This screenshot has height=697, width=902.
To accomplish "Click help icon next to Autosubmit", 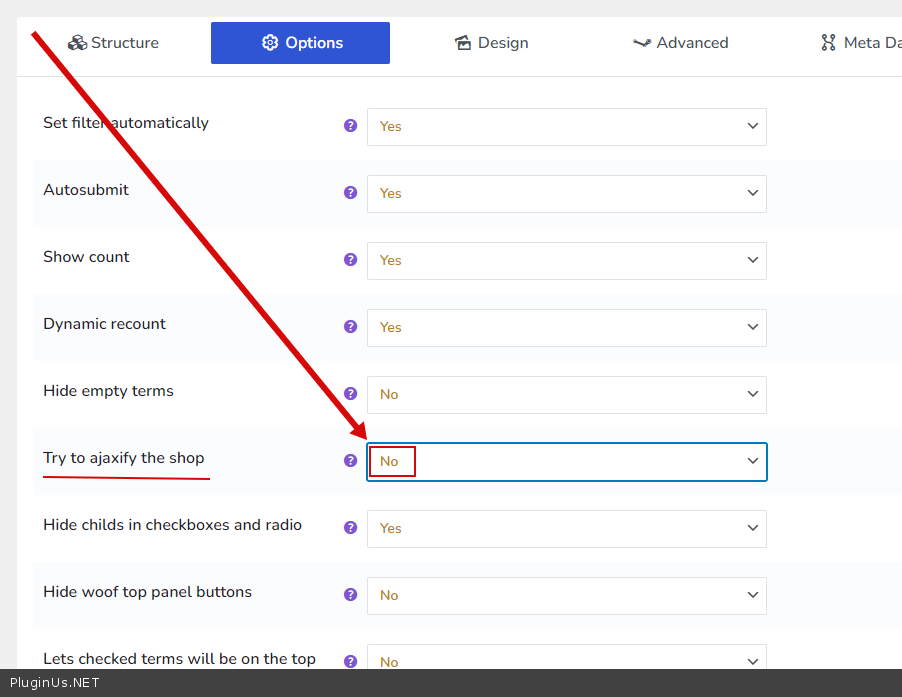I will pos(350,193).
